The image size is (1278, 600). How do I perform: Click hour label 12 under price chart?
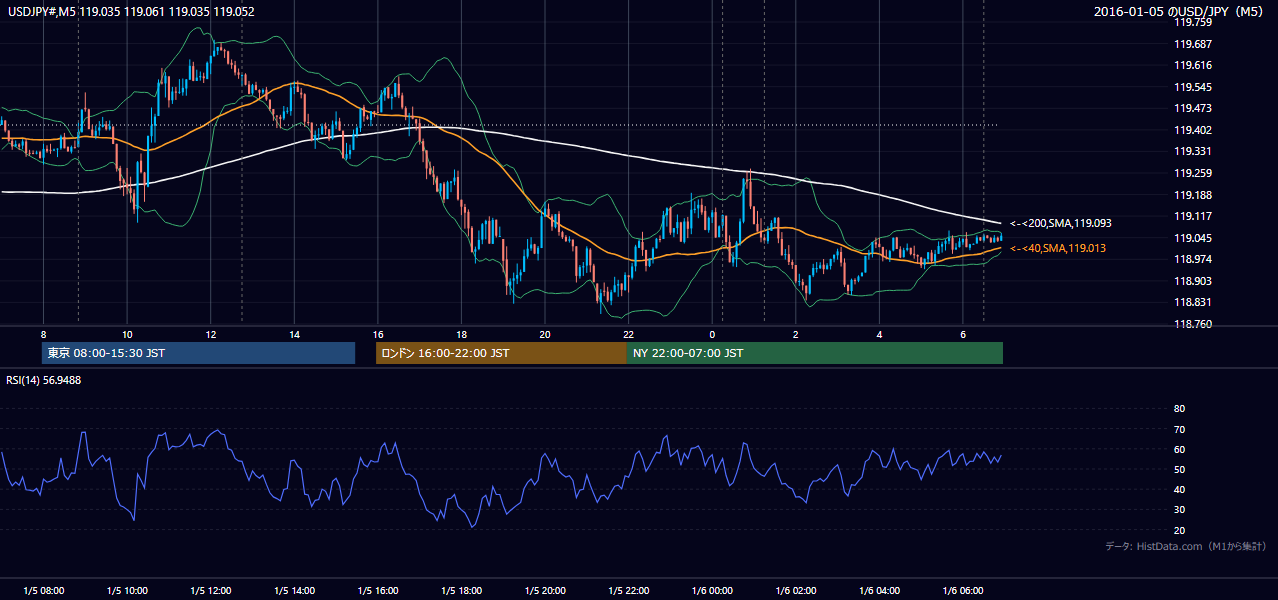[210, 334]
